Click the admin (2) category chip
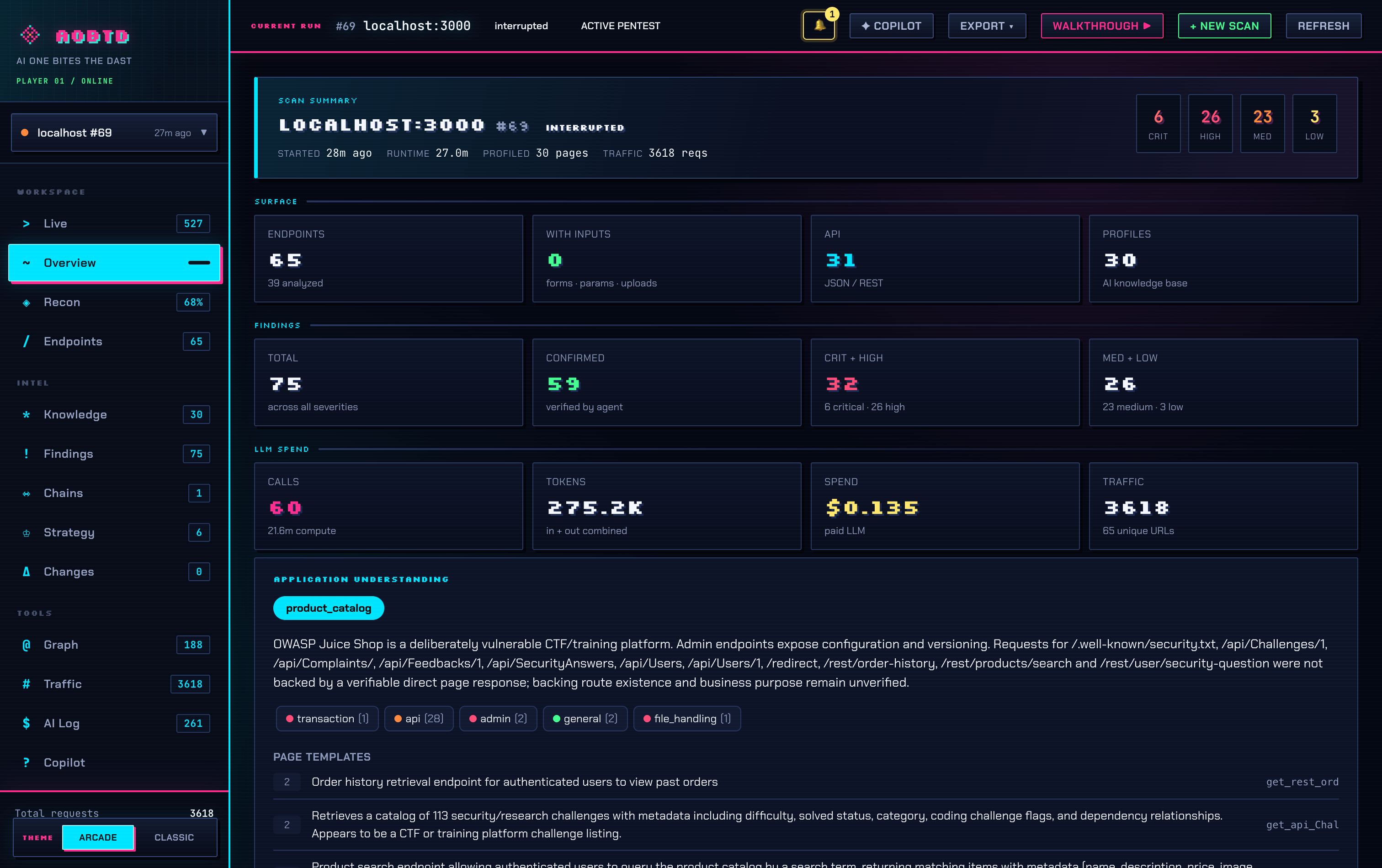Screen dimensions: 1382x868 [498, 719]
